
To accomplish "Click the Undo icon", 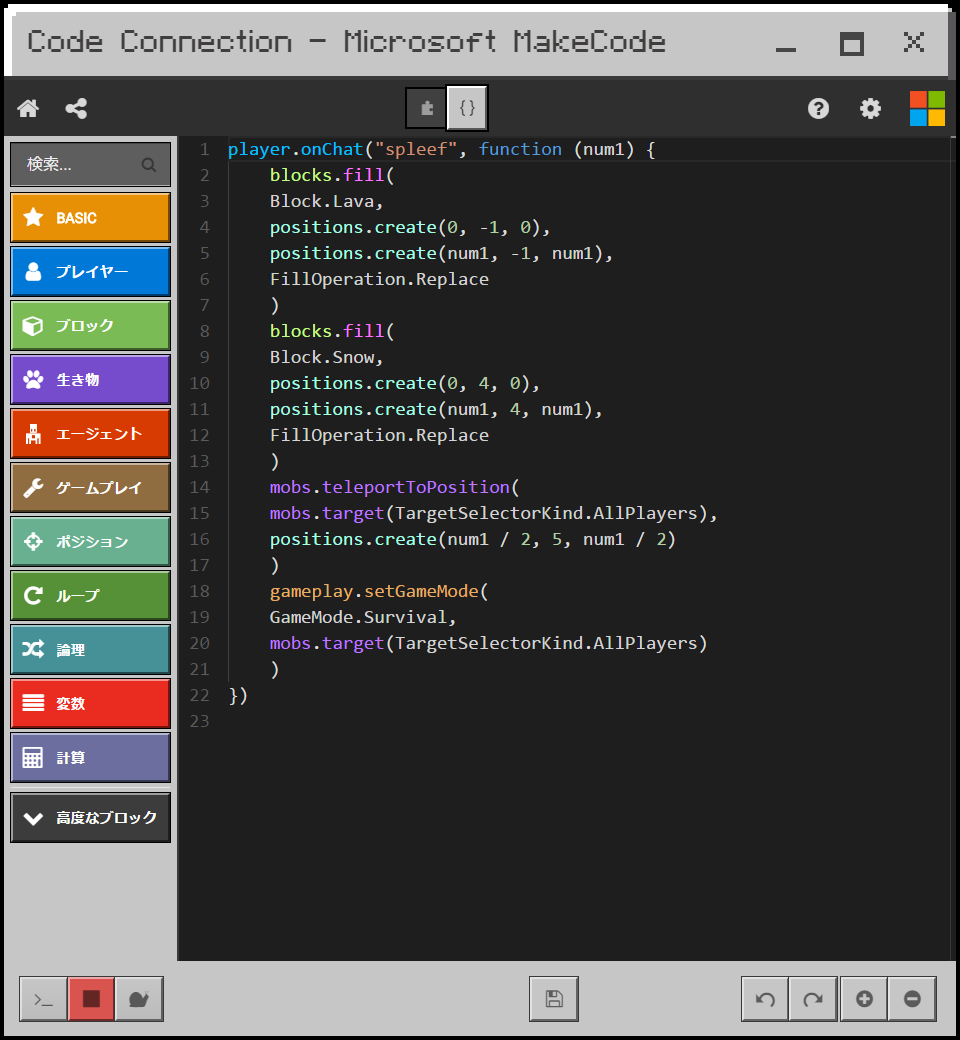I will pos(764,998).
